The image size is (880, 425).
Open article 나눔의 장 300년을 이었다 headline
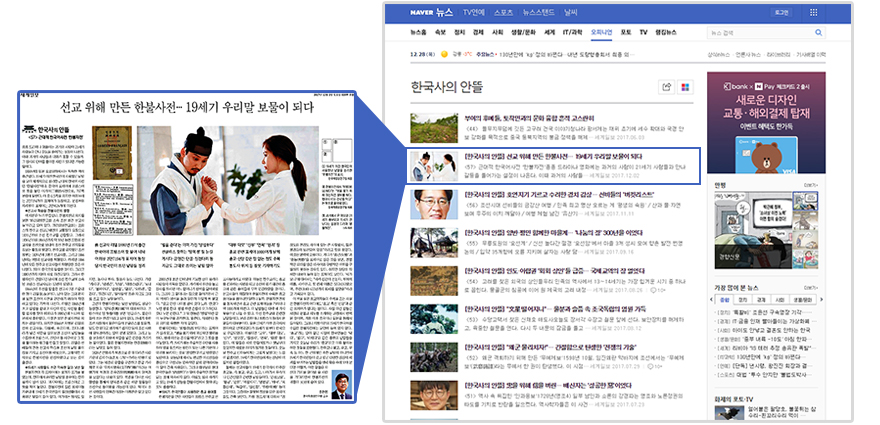[553, 232]
